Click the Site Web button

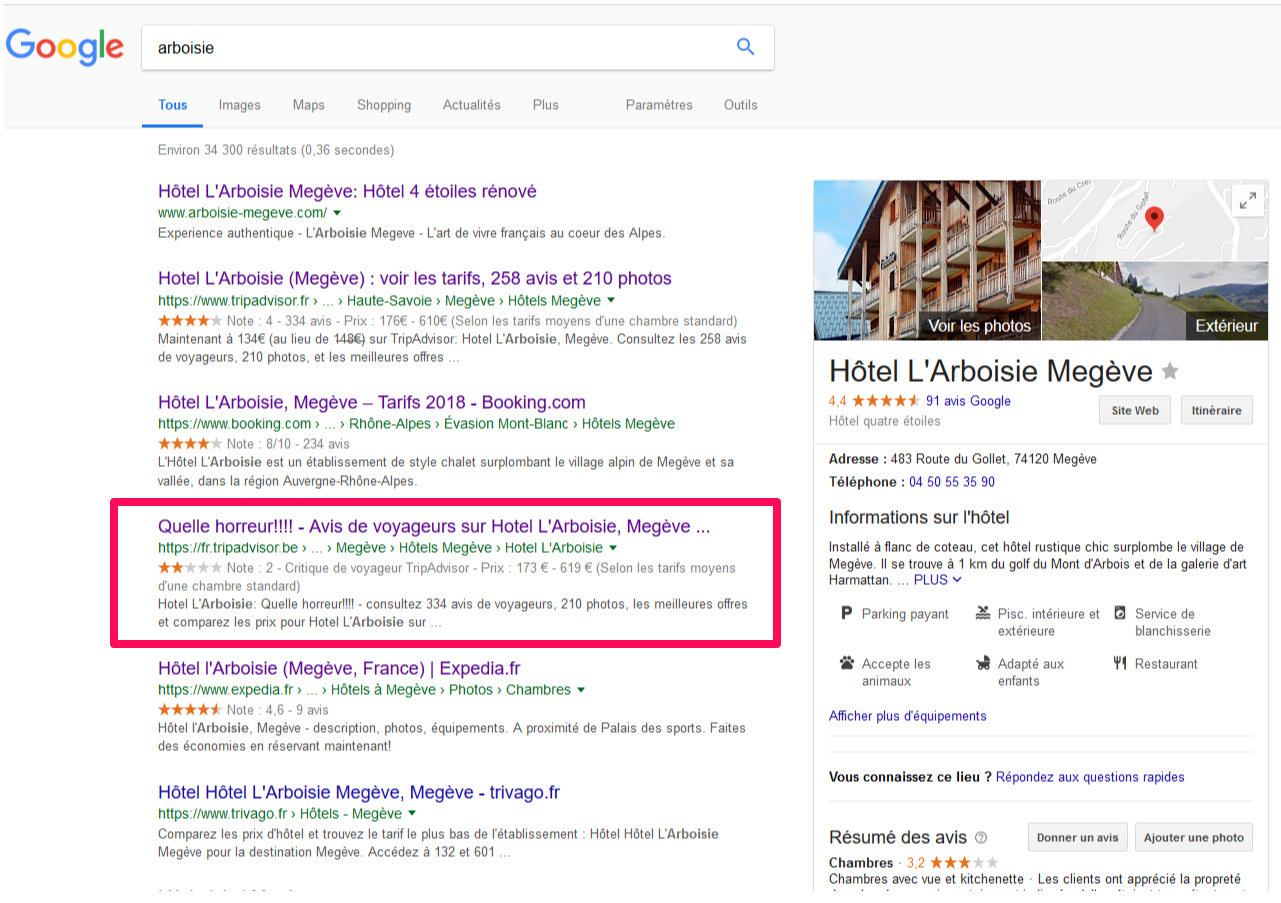click(x=1135, y=411)
